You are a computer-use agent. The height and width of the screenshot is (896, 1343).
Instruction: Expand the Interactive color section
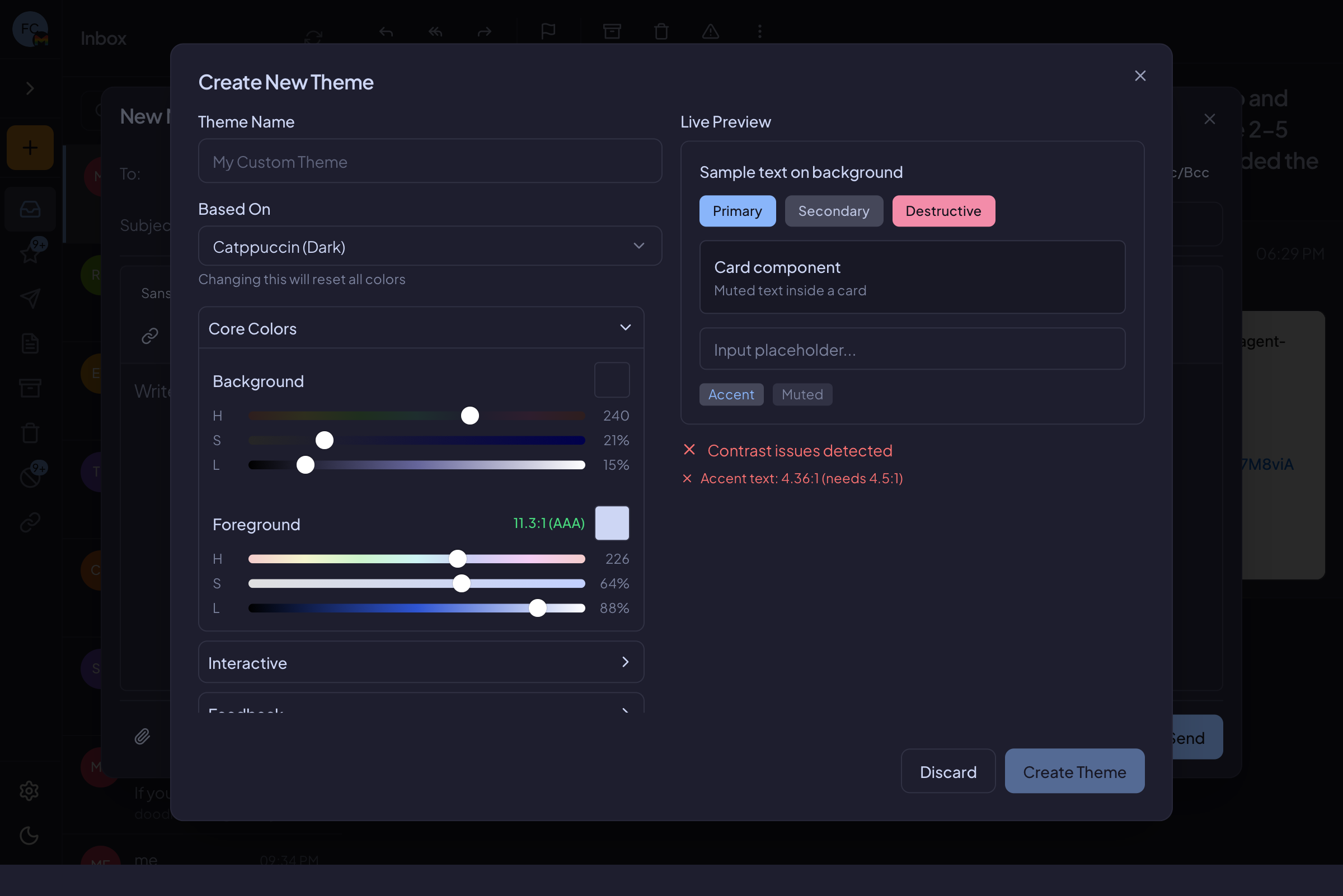click(420, 662)
